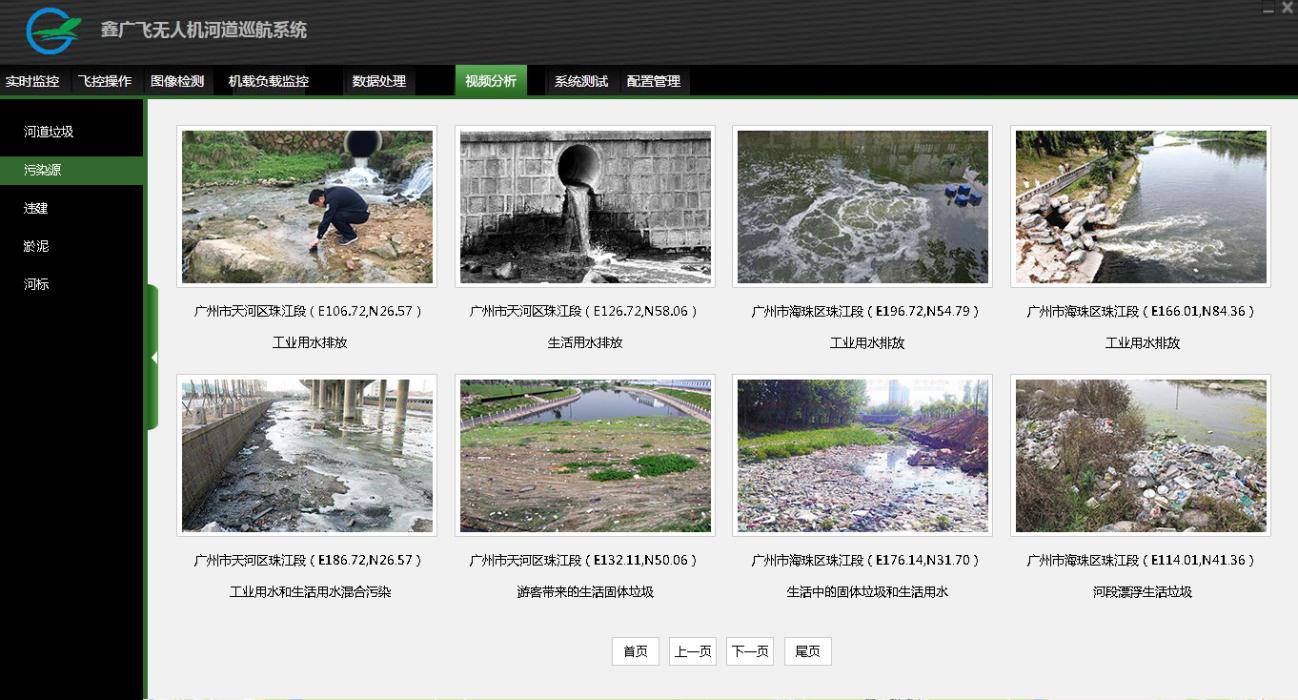Minimize the application window
The image size is (1298, 700).
click(1269, 9)
